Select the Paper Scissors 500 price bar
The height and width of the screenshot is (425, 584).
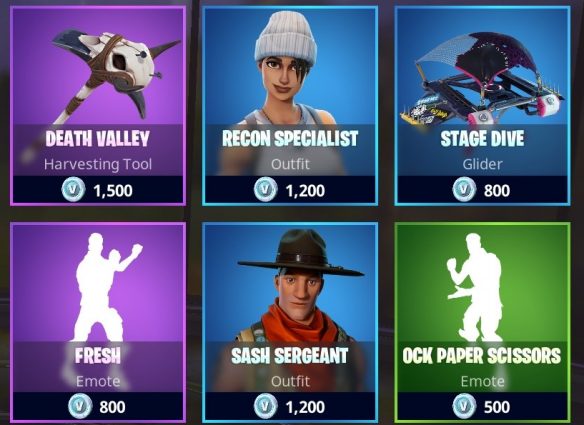(482, 406)
